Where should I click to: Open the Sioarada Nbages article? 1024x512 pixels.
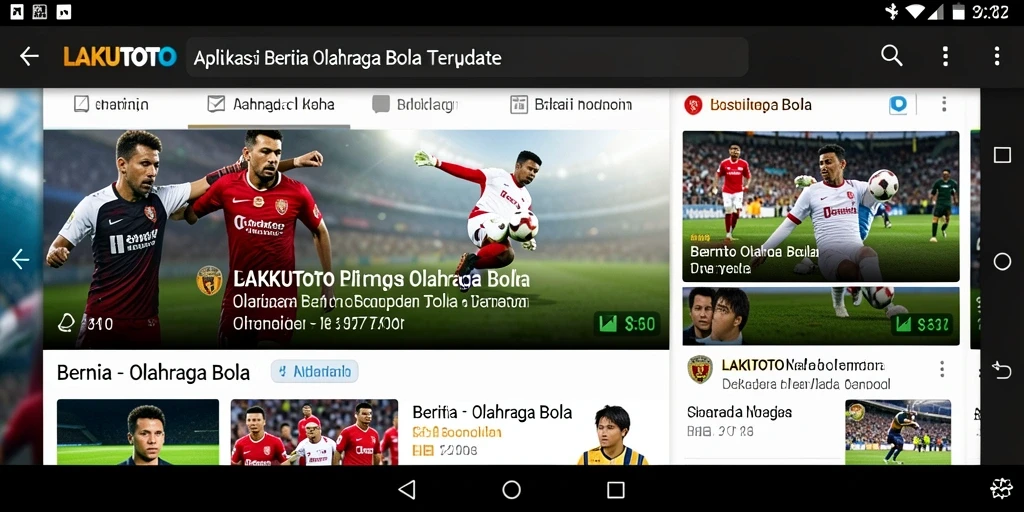pos(739,412)
